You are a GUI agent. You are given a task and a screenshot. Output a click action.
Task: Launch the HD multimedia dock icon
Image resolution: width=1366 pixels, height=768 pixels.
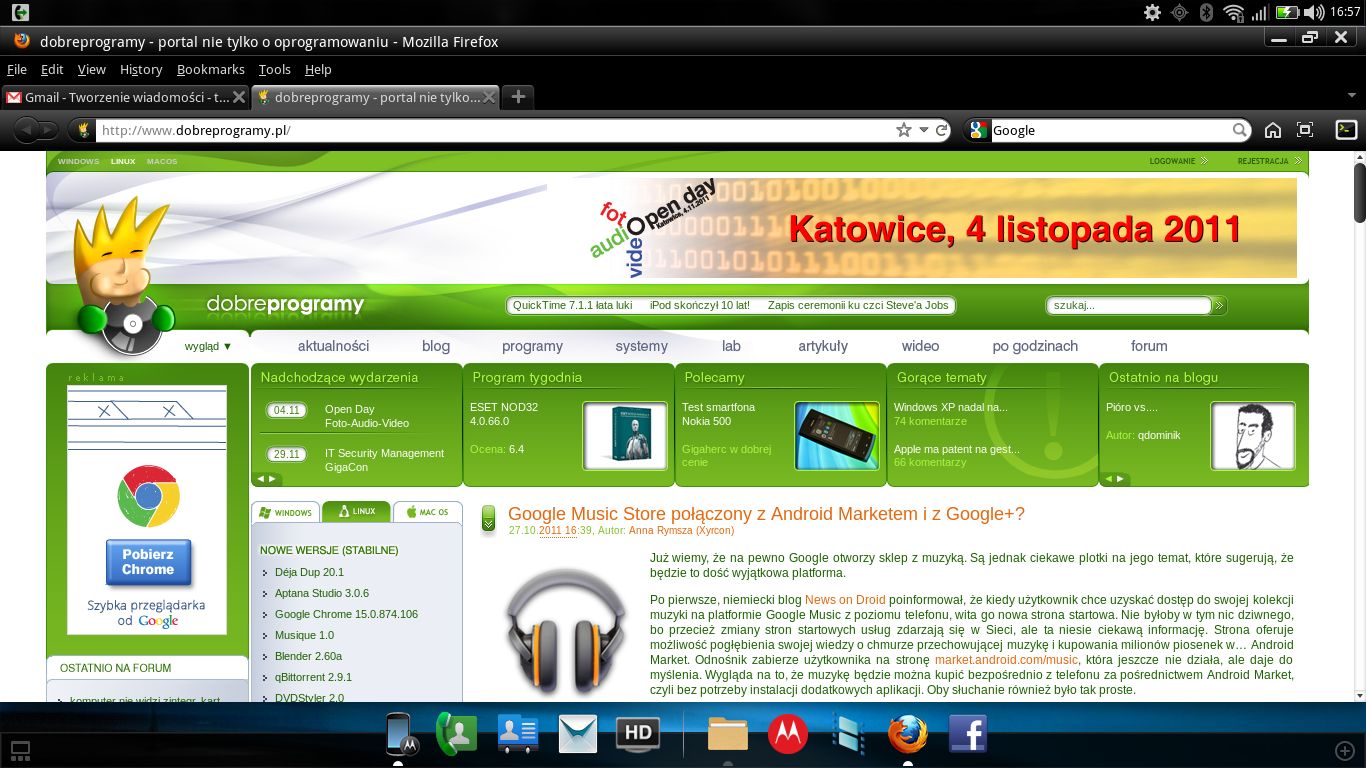(x=638, y=734)
